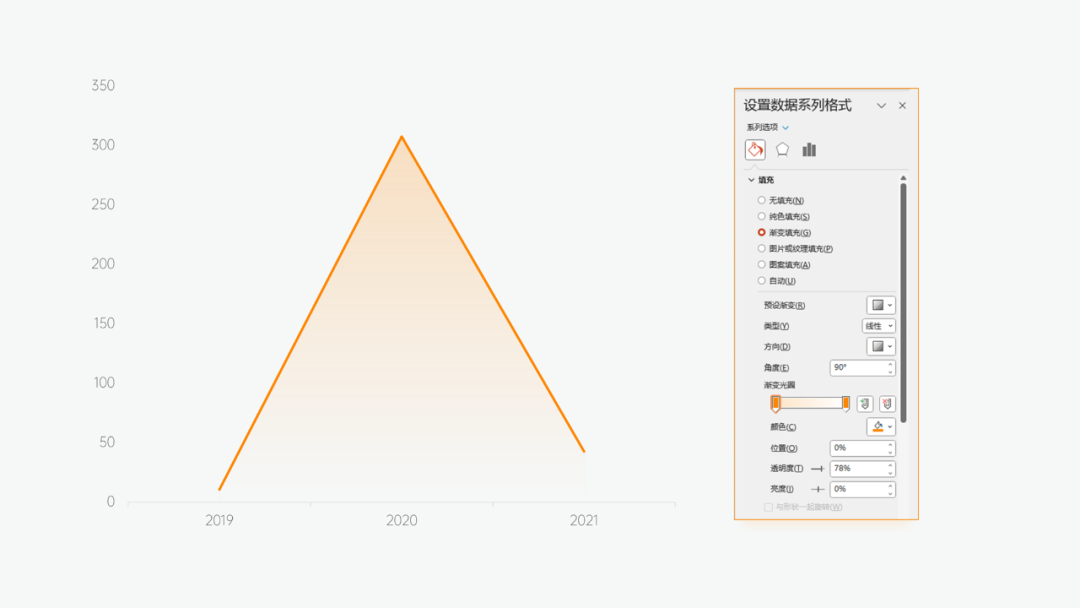Switch to the Series Options bar chart icon
Screen dimensions: 1080x608
(x=808, y=149)
